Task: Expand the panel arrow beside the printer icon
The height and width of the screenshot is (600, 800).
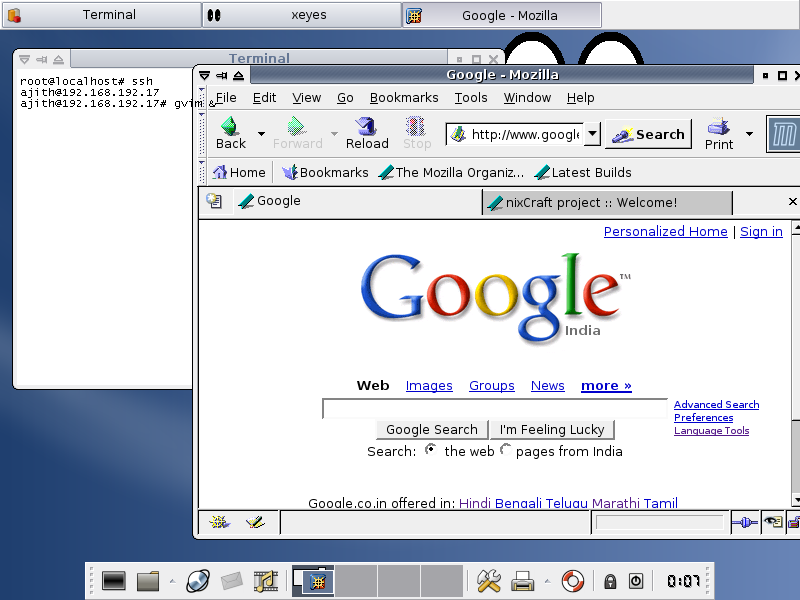Action: point(547,581)
